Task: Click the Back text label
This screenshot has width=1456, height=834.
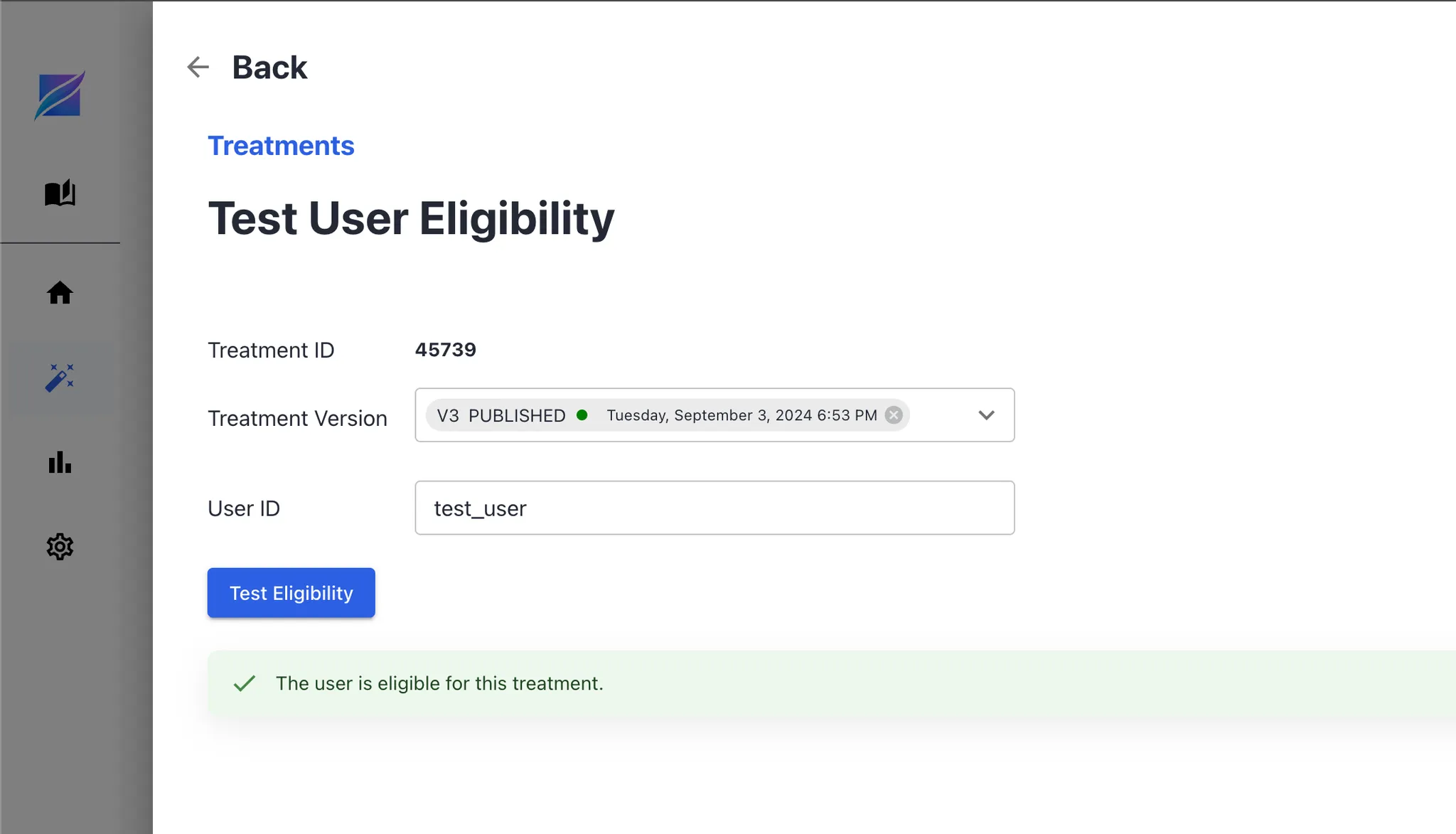Action: (269, 68)
